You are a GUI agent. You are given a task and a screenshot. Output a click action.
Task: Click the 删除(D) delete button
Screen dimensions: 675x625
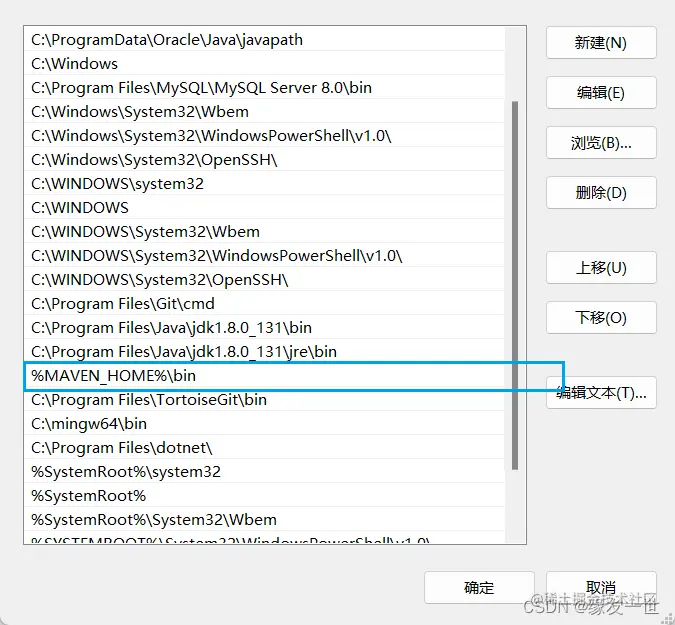click(x=601, y=192)
